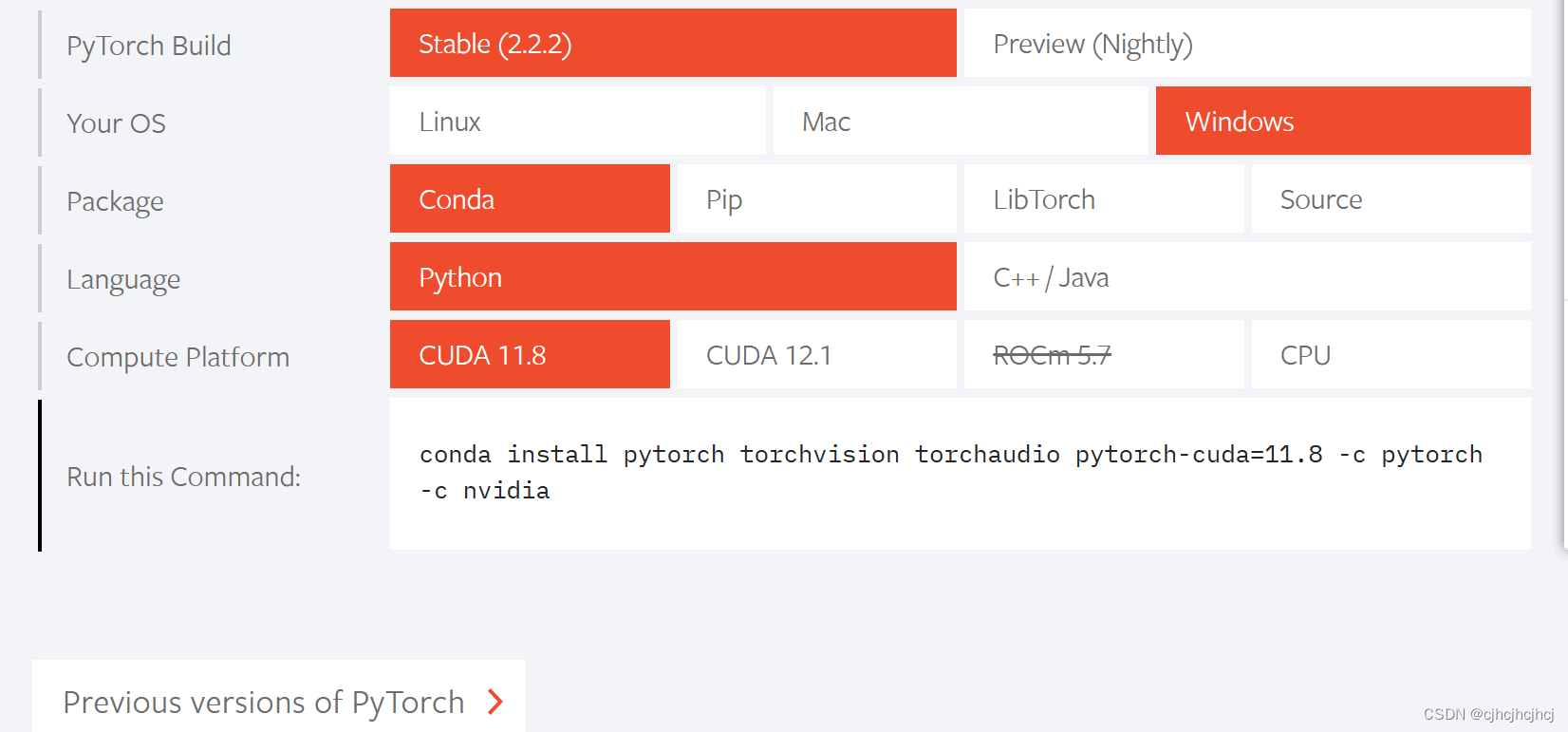Click the red chevron arrow icon
The width and height of the screenshot is (1568, 732).
(x=495, y=702)
